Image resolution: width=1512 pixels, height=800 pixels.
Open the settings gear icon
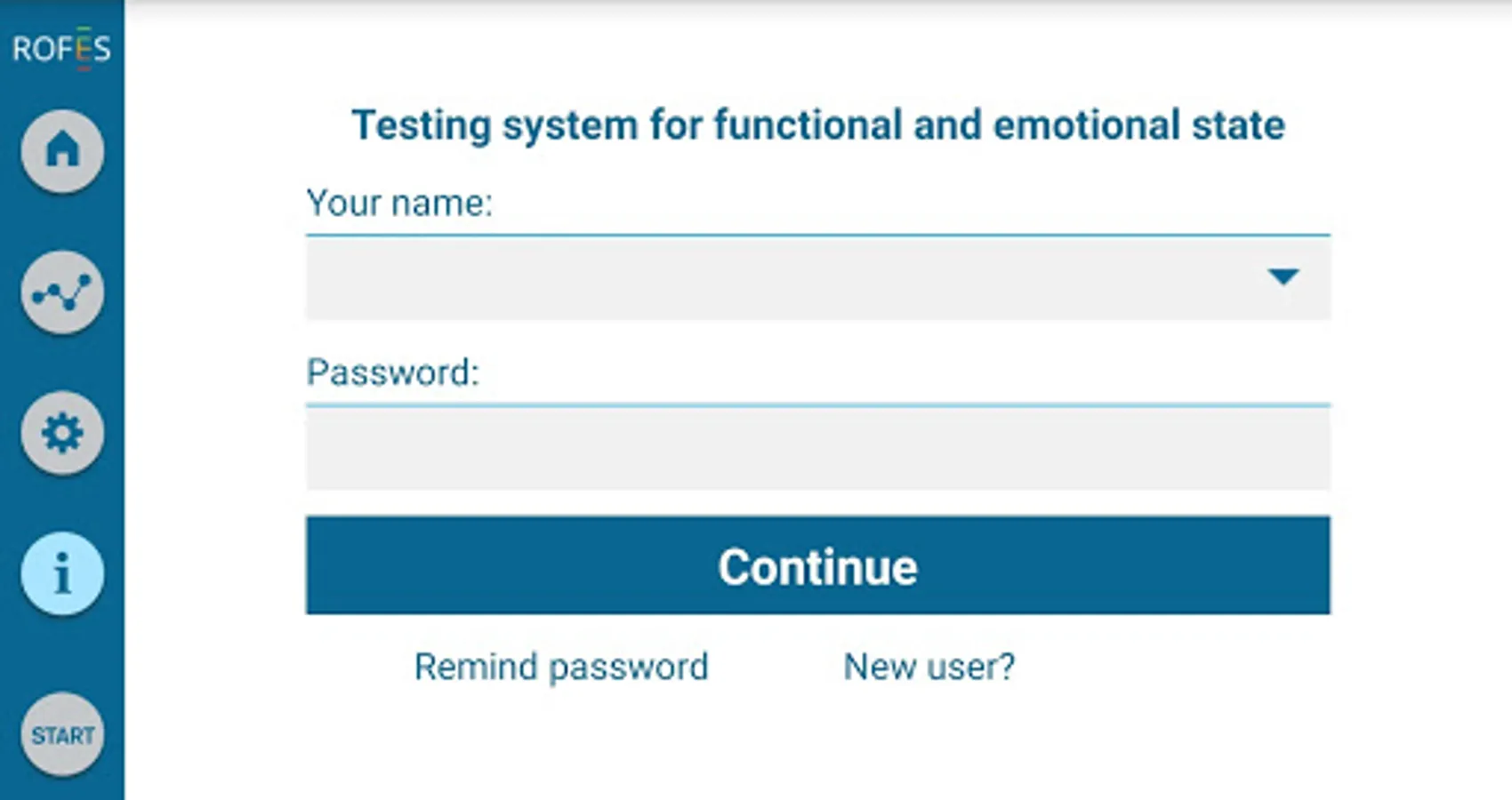click(62, 433)
